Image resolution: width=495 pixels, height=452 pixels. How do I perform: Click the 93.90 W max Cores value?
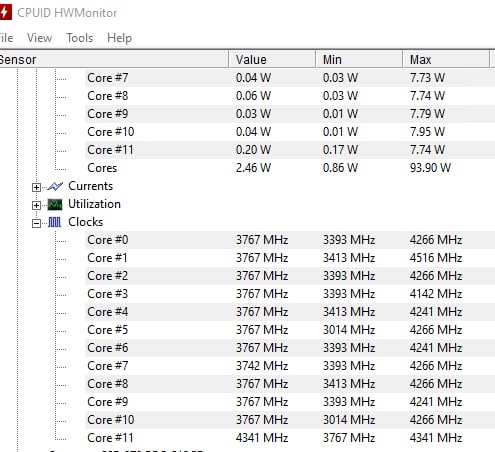(430, 168)
